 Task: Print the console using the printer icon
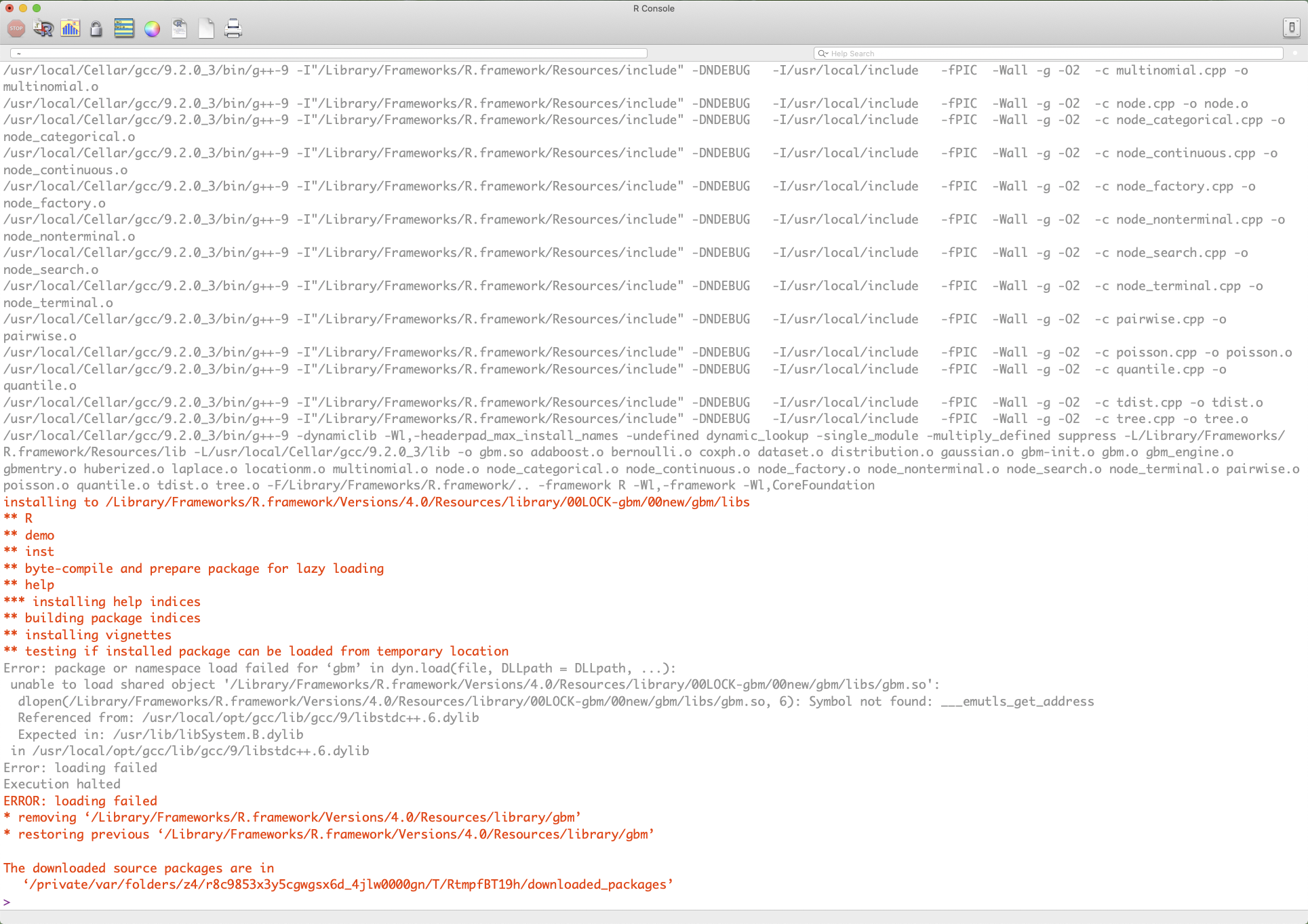pyautogui.click(x=233, y=28)
